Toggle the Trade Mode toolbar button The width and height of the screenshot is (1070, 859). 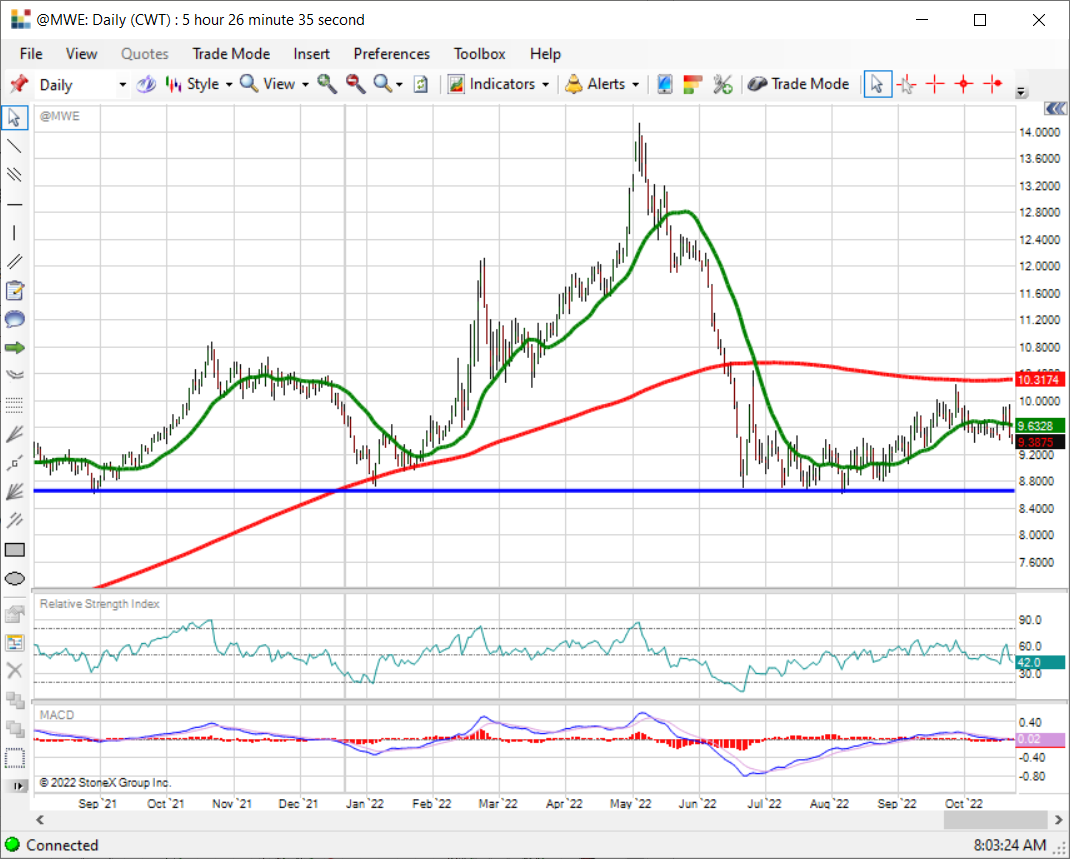click(798, 84)
